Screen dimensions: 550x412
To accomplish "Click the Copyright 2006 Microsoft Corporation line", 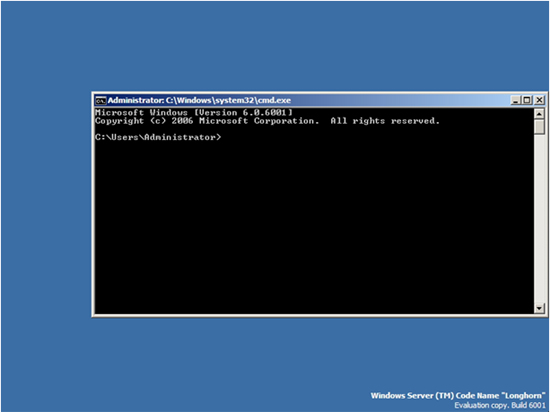I will pyautogui.click(x=267, y=121).
